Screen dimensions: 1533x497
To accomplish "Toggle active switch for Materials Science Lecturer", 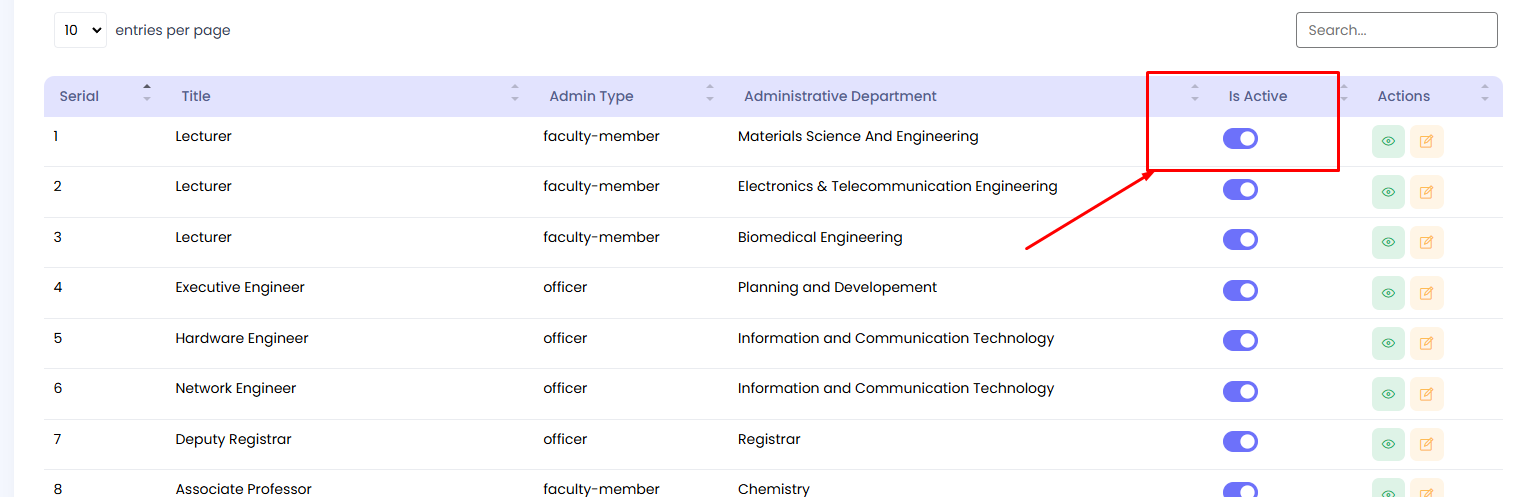I will pos(1240,139).
